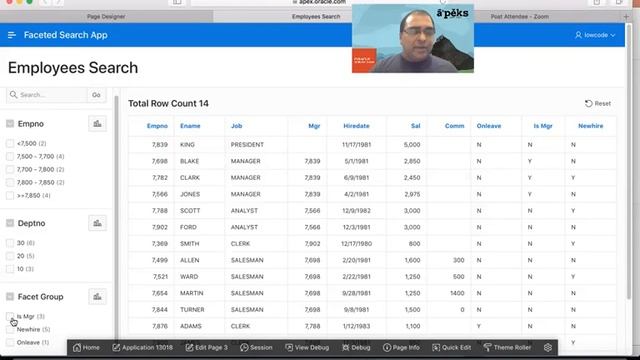Sort by Comm column header

(454, 126)
